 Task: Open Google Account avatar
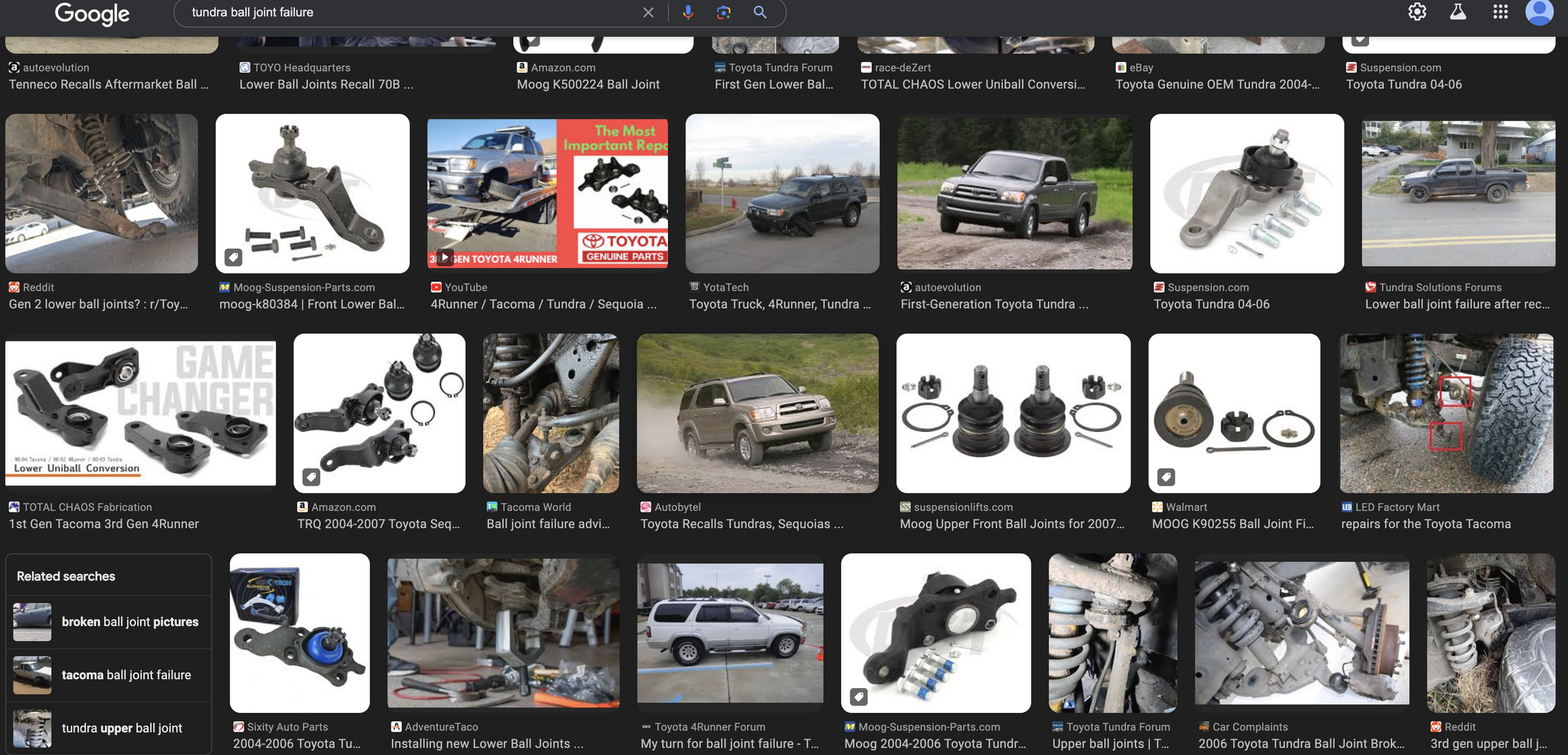pos(1539,12)
